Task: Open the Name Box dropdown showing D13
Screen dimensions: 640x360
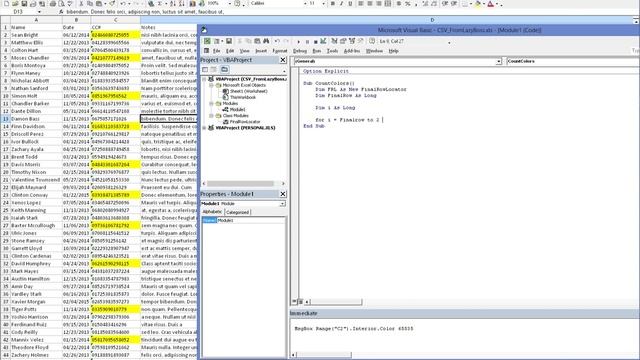Action: coord(39,12)
